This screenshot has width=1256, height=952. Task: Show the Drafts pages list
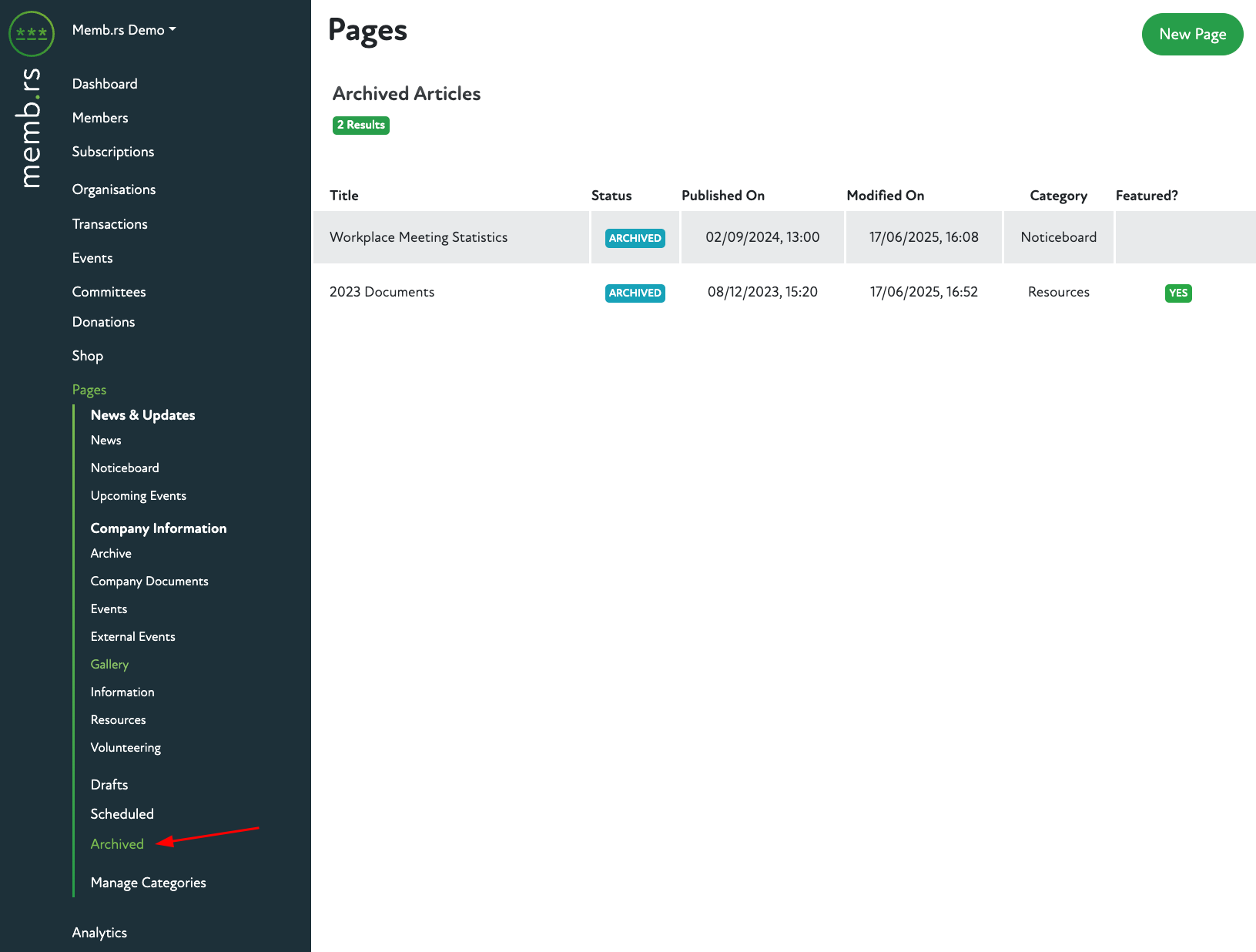[109, 785]
